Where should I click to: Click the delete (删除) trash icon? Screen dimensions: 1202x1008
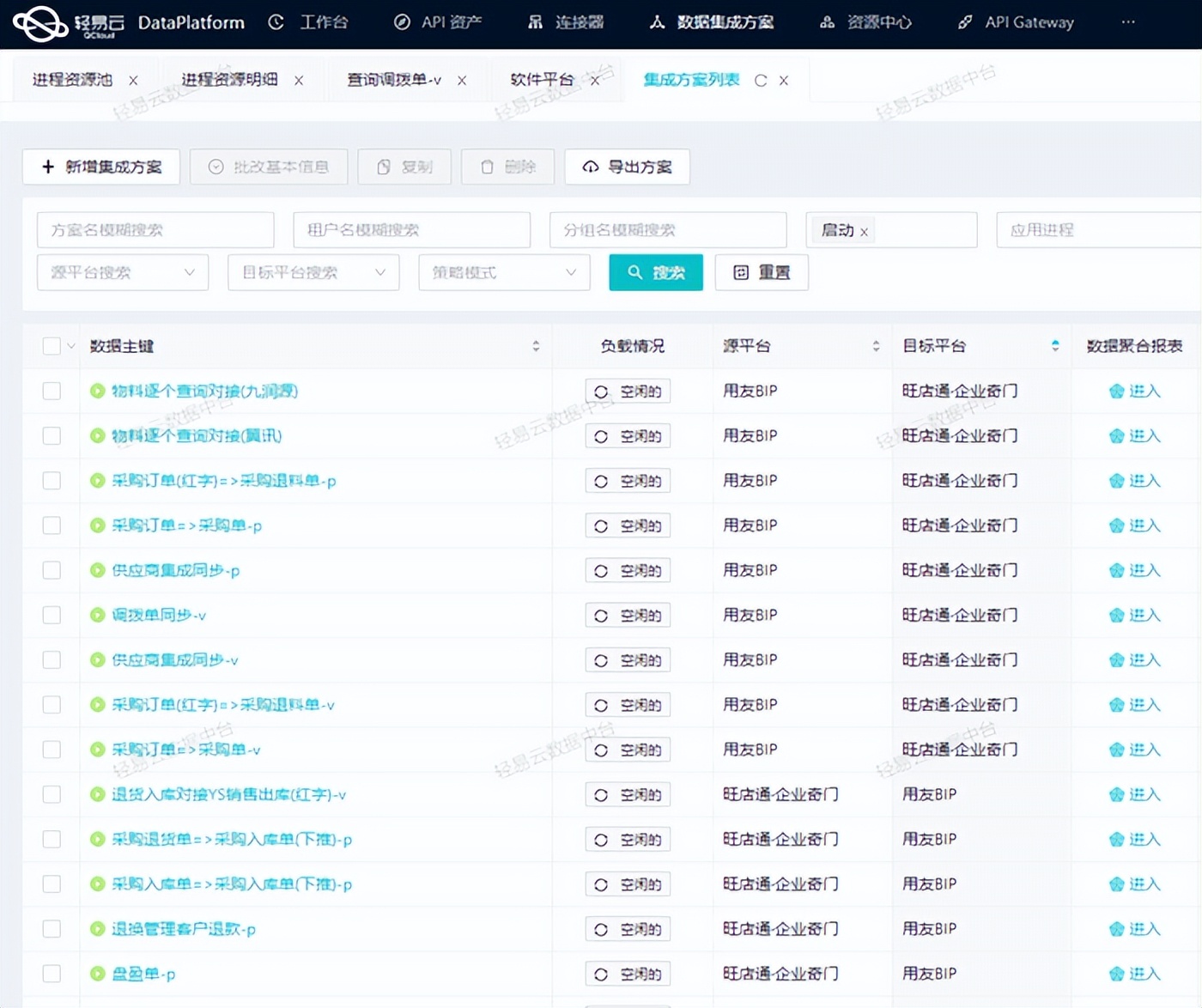click(x=486, y=167)
